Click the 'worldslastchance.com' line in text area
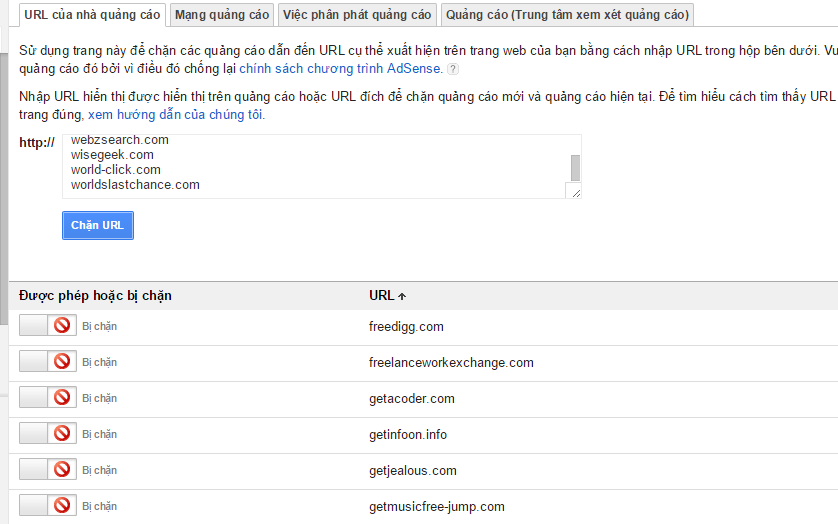The width and height of the screenshot is (838, 524). click(135, 185)
